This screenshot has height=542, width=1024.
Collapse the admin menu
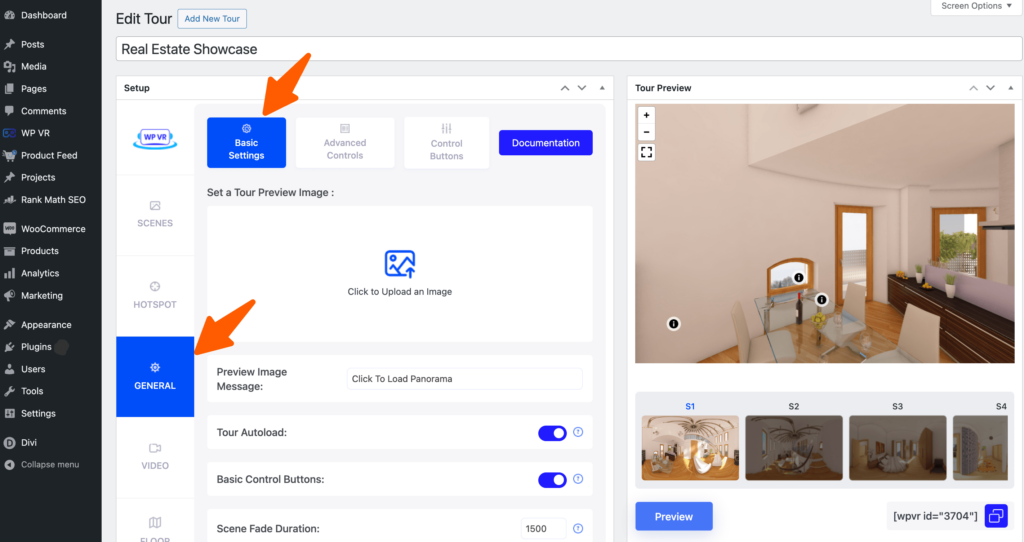(x=43, y=465)
